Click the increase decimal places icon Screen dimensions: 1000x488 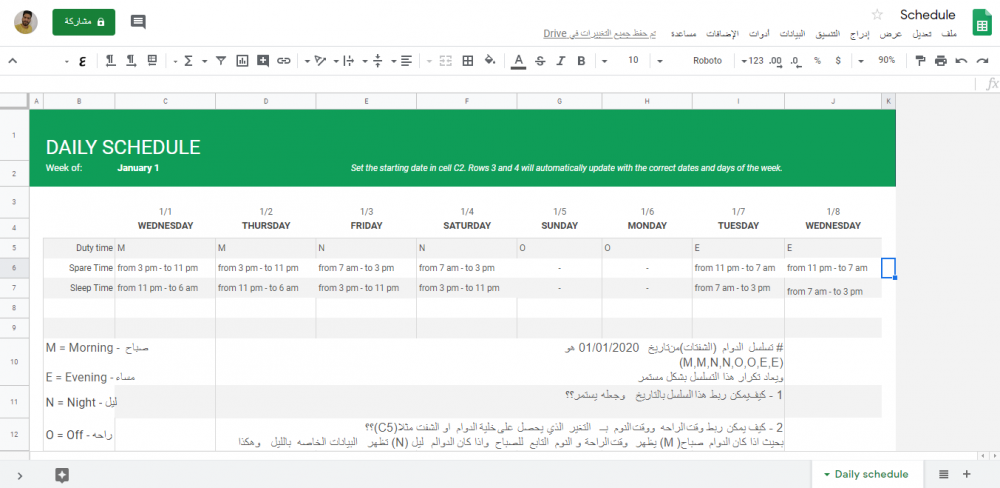point(775,61)
